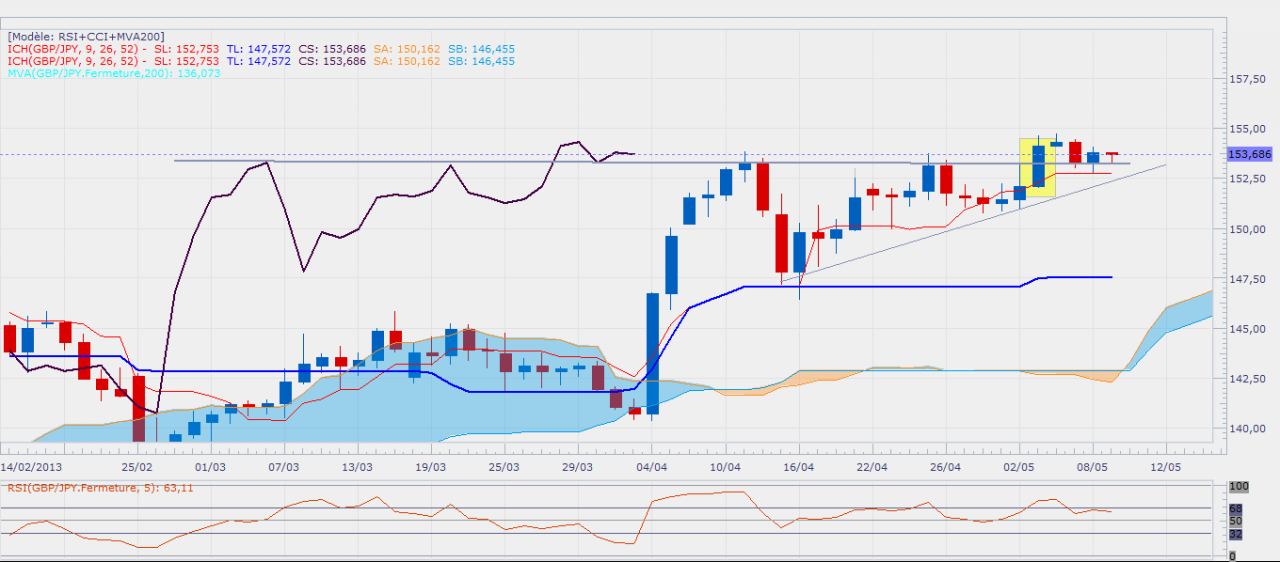Click the RSI scale value 100
This screenshot has width=1280, height=562.
pos(1239,486)
